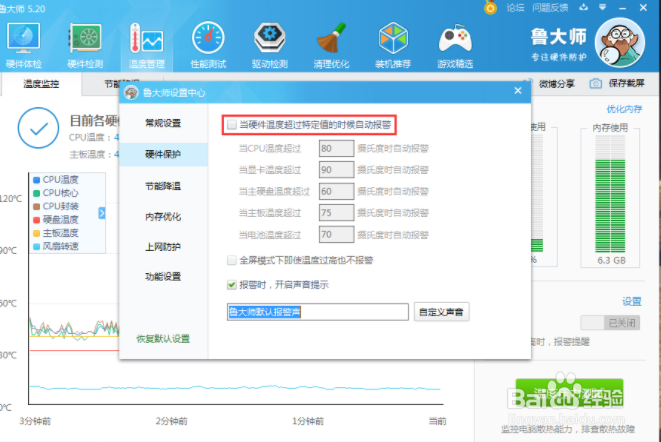The height and width of the screenshot is (442, 661).
Task: Open title bar dropdown menu arrow
Action: 603,7
